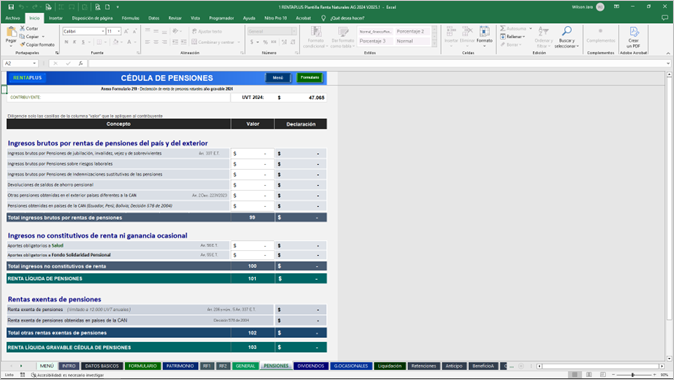The height and width of the screenshot is (380, 674).
Task: Click value cell for Pensiones sobre riesgos laborales
Action: click(x=252, y=164)
